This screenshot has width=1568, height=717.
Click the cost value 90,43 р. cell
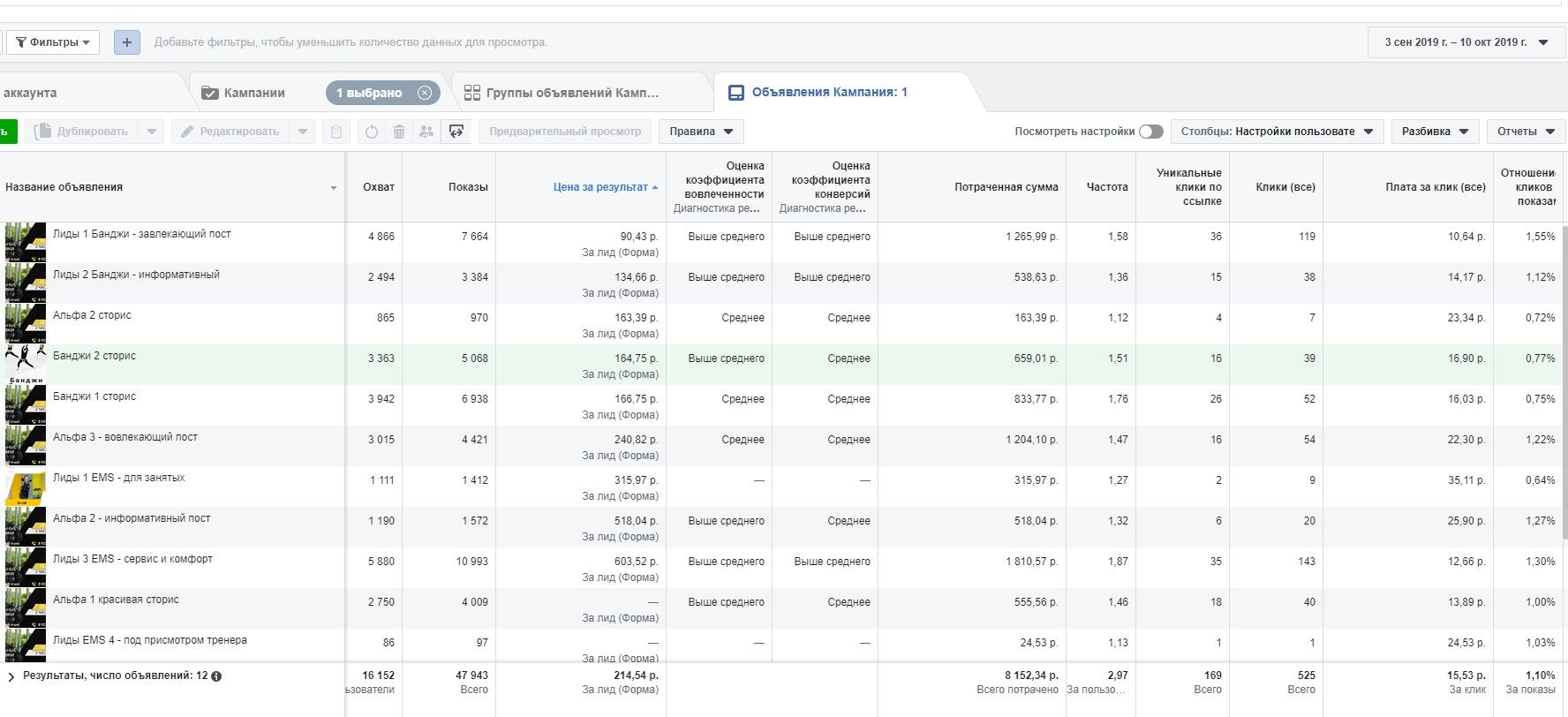point(639,237)
